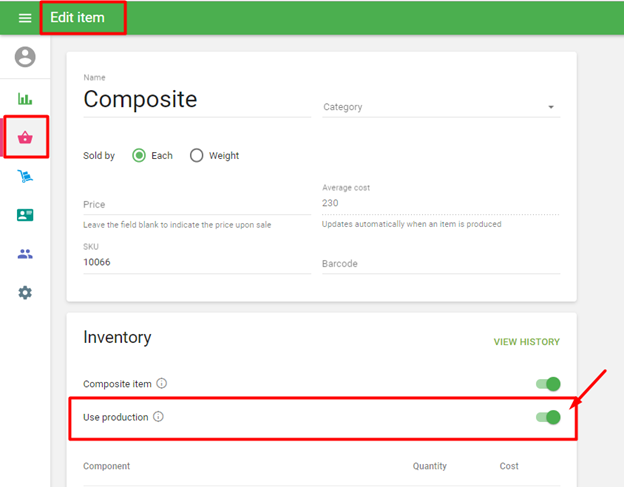Click info icon beside Use production

(158, 416)
